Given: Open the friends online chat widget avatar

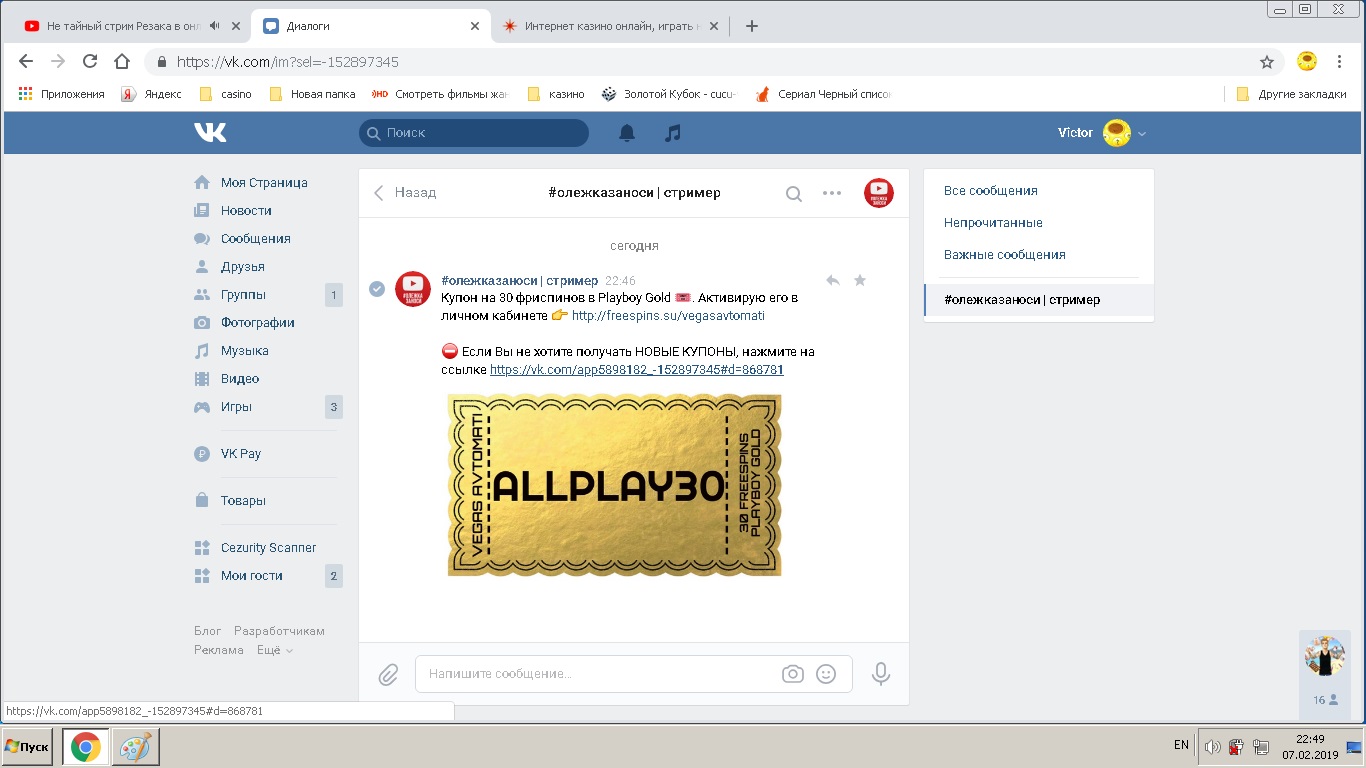Looking at the screenshot, I should tap(1324, 656).
